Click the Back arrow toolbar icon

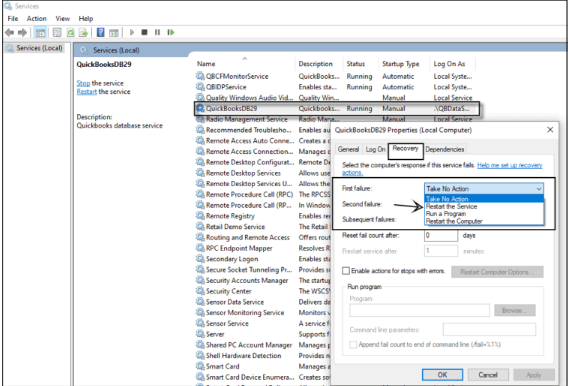point(10,33)
